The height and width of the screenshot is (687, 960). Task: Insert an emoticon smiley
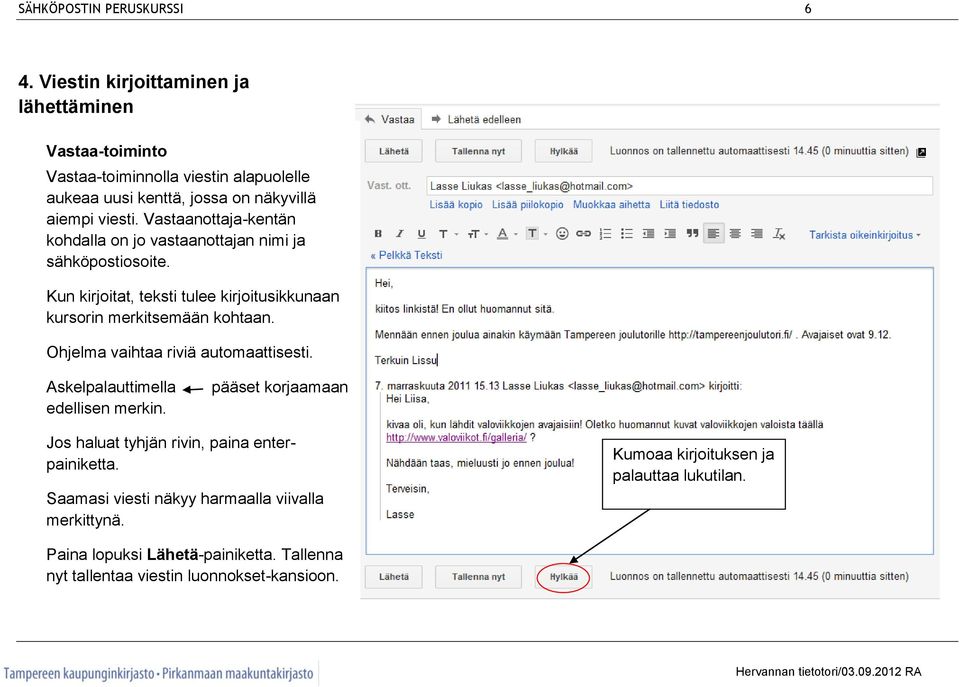(x=562, y=234)
